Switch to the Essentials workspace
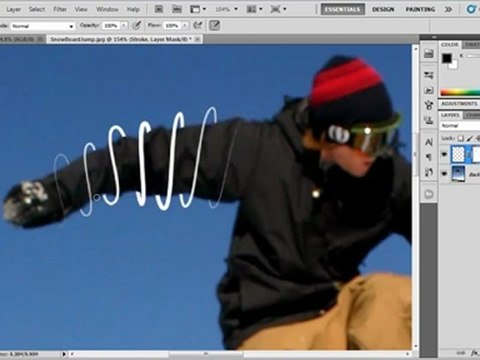Image resolution: width=480 pixels, height=360 pixels. 343,9
